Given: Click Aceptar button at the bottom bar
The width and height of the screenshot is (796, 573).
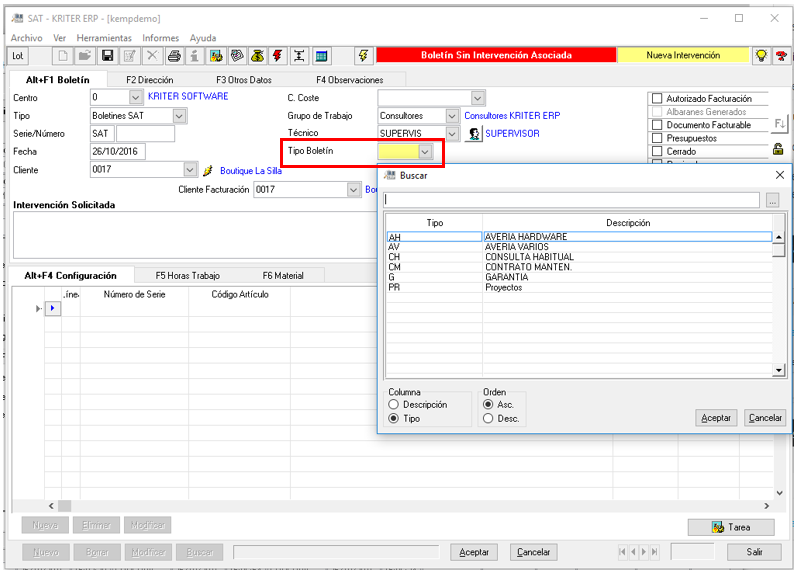Looking at the screenshot, I should pos(474,552).
